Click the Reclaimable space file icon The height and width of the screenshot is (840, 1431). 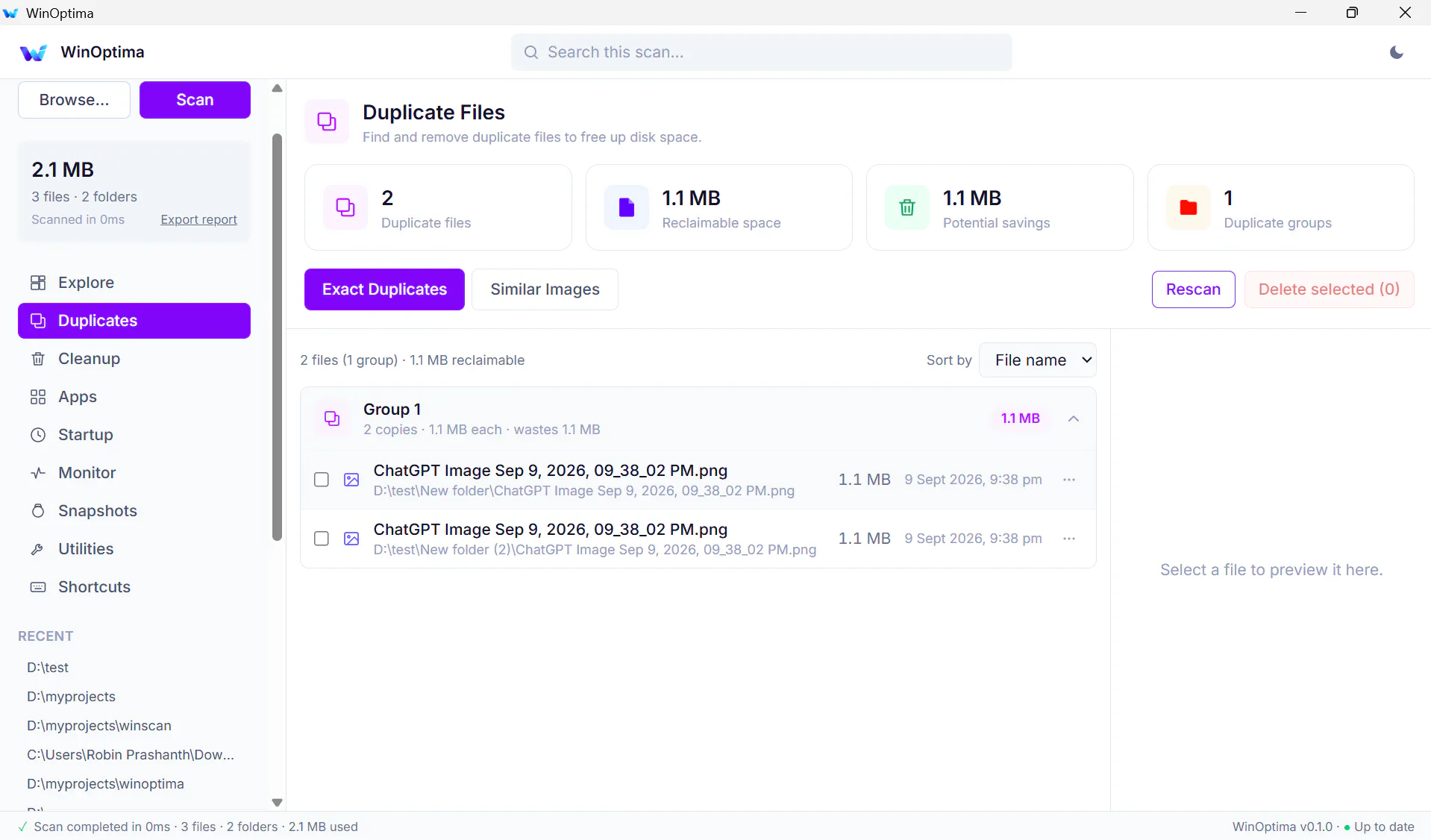[x=627, y=207]
